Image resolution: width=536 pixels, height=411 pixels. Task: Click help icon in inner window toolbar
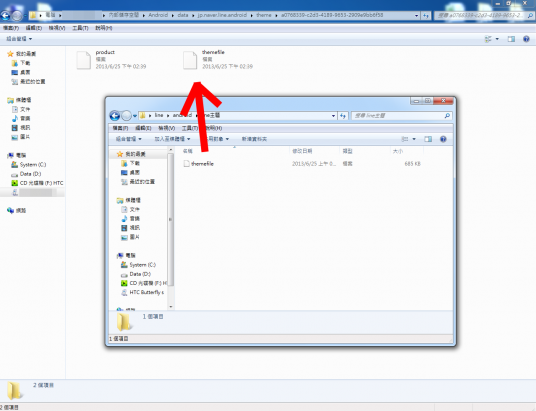coord(443,139)
